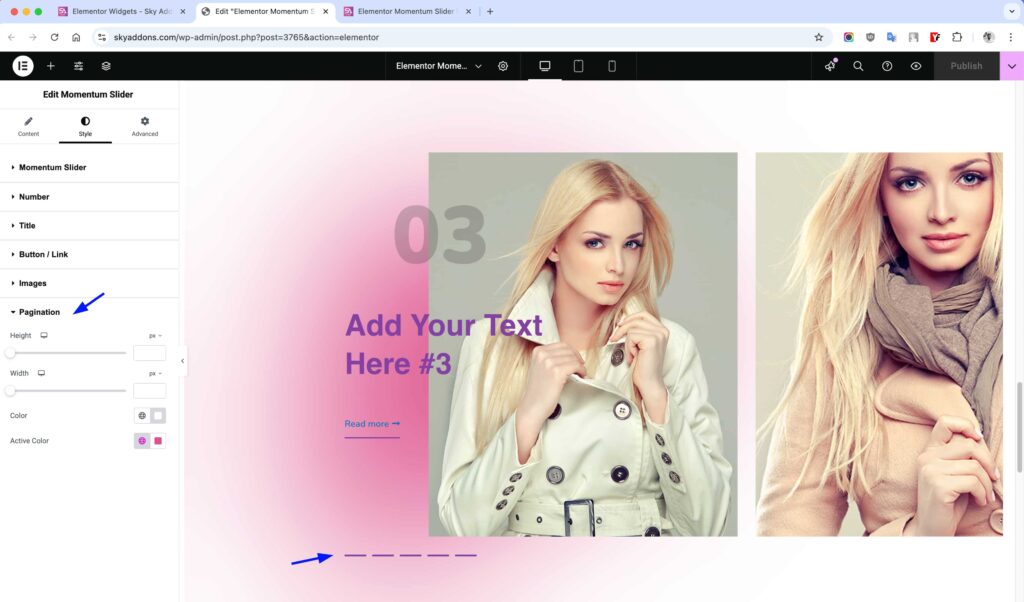
Task: Click the first pagination dash
Action: (x=355, y=555)
